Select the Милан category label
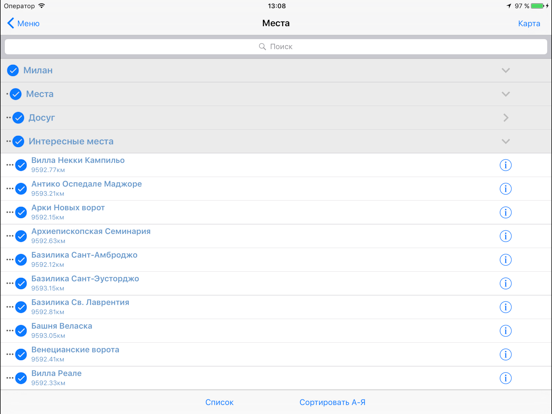The width and height of the screenshot is (552, 414). click(38, 70)
